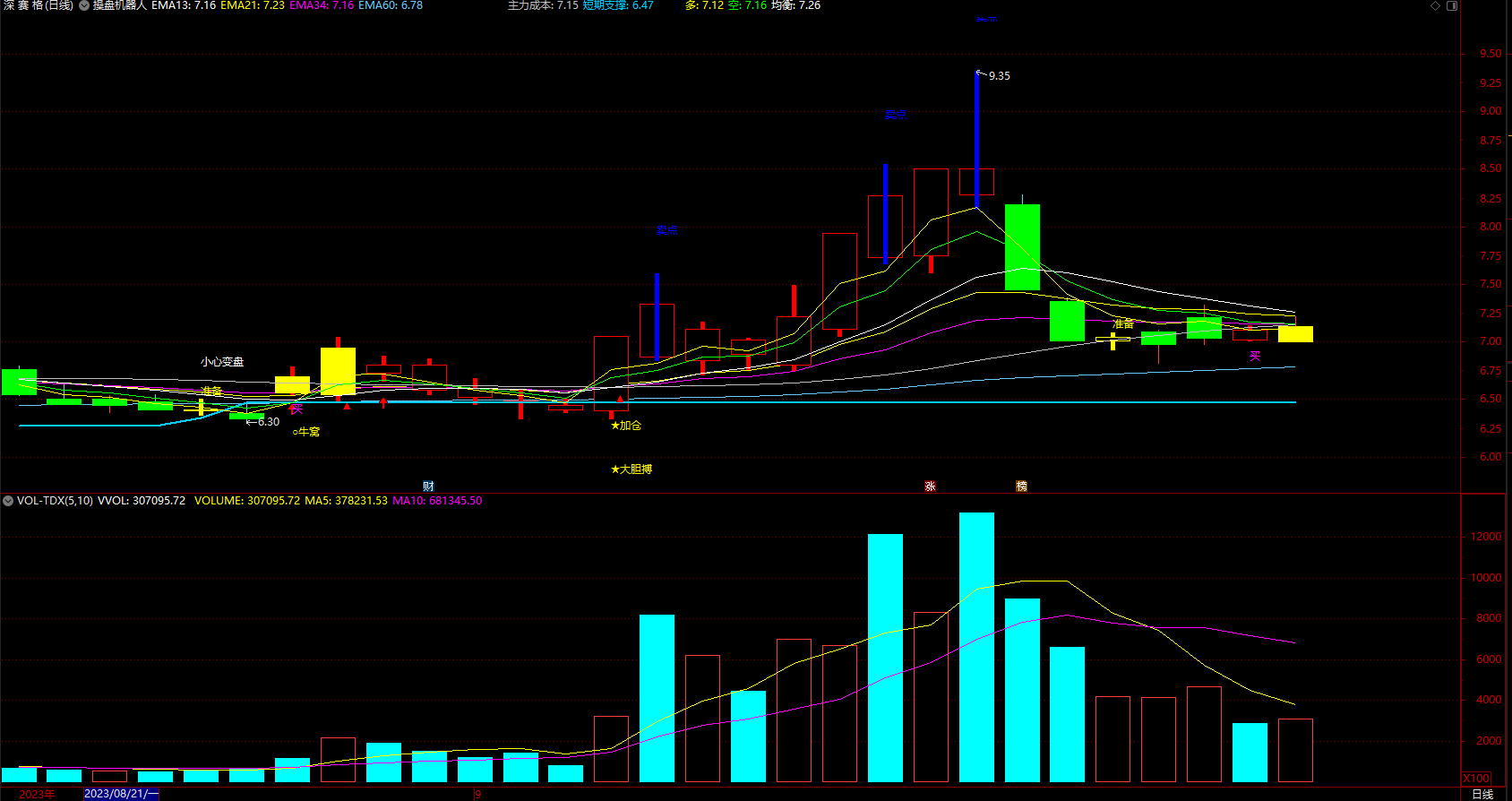
Task: Click the 牛窝 annotation on chart
Action: (x=306, y=432)
